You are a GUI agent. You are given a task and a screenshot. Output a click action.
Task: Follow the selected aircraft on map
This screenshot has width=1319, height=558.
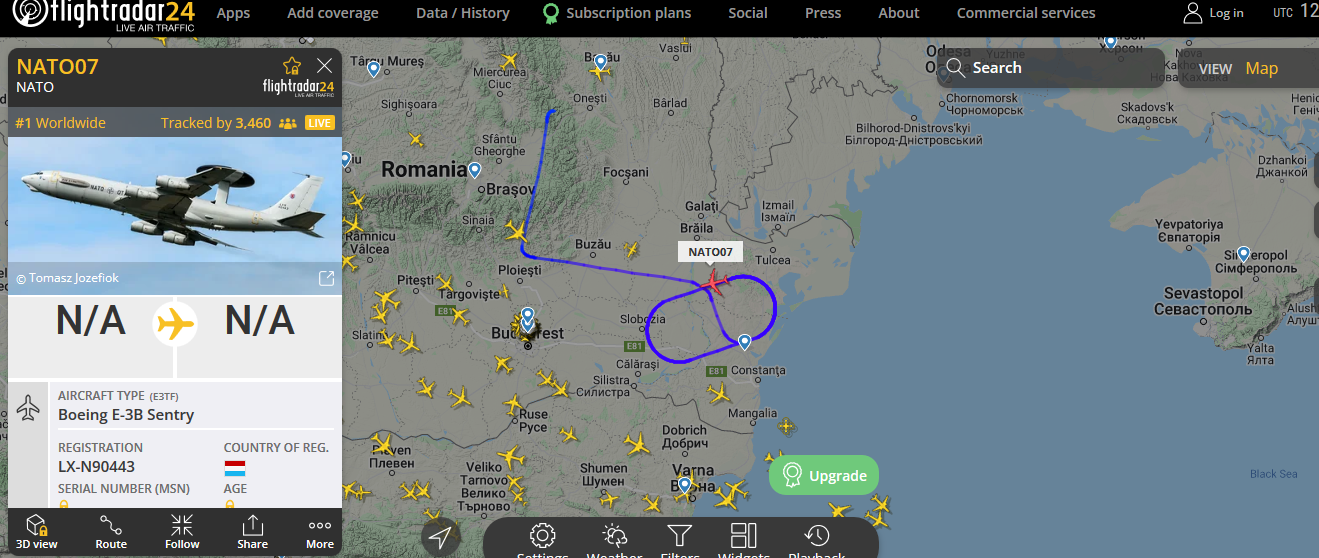(x=182, y=531)
